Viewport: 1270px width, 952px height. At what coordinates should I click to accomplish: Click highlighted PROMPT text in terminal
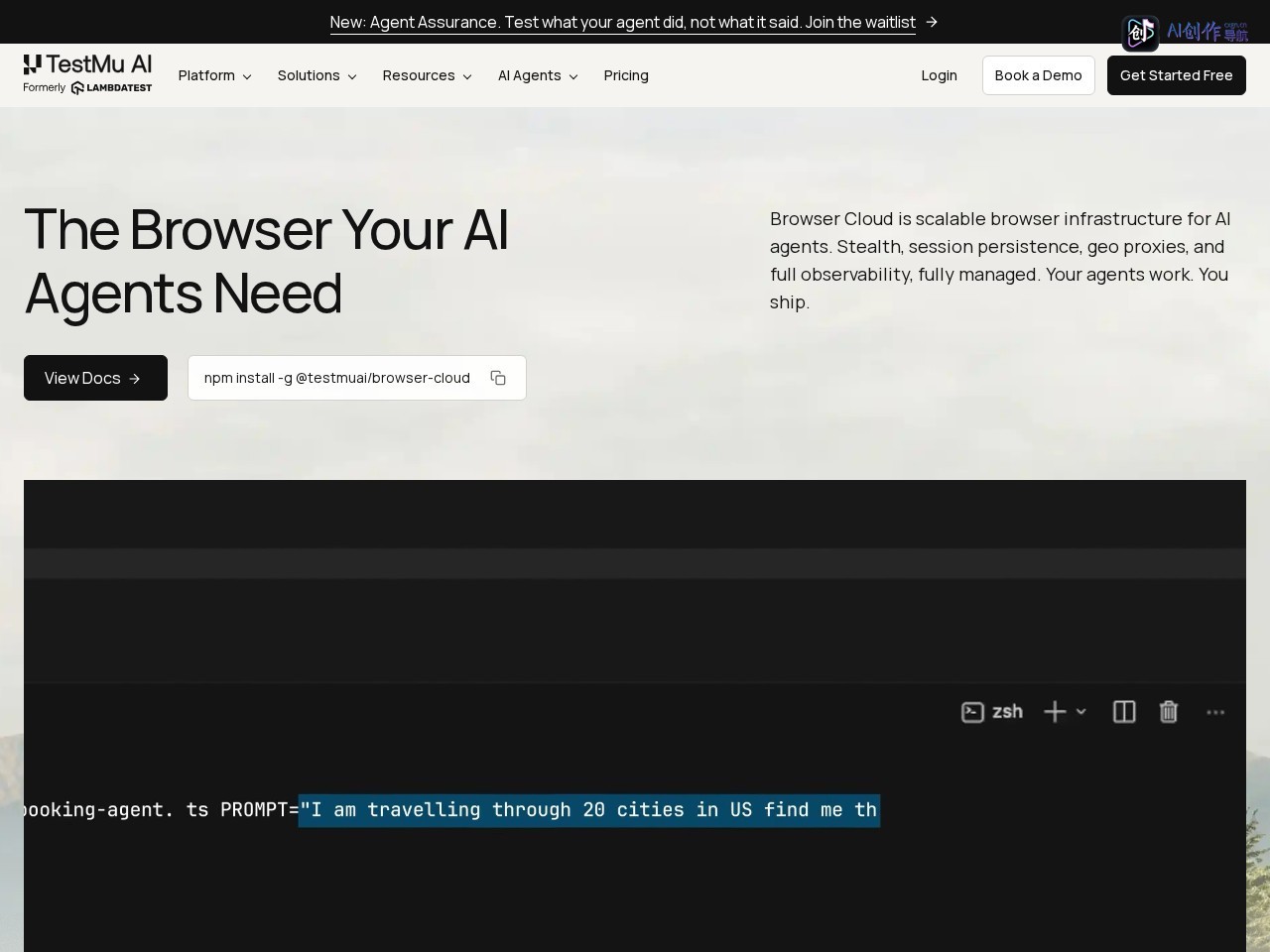click(x=589, y=810)
